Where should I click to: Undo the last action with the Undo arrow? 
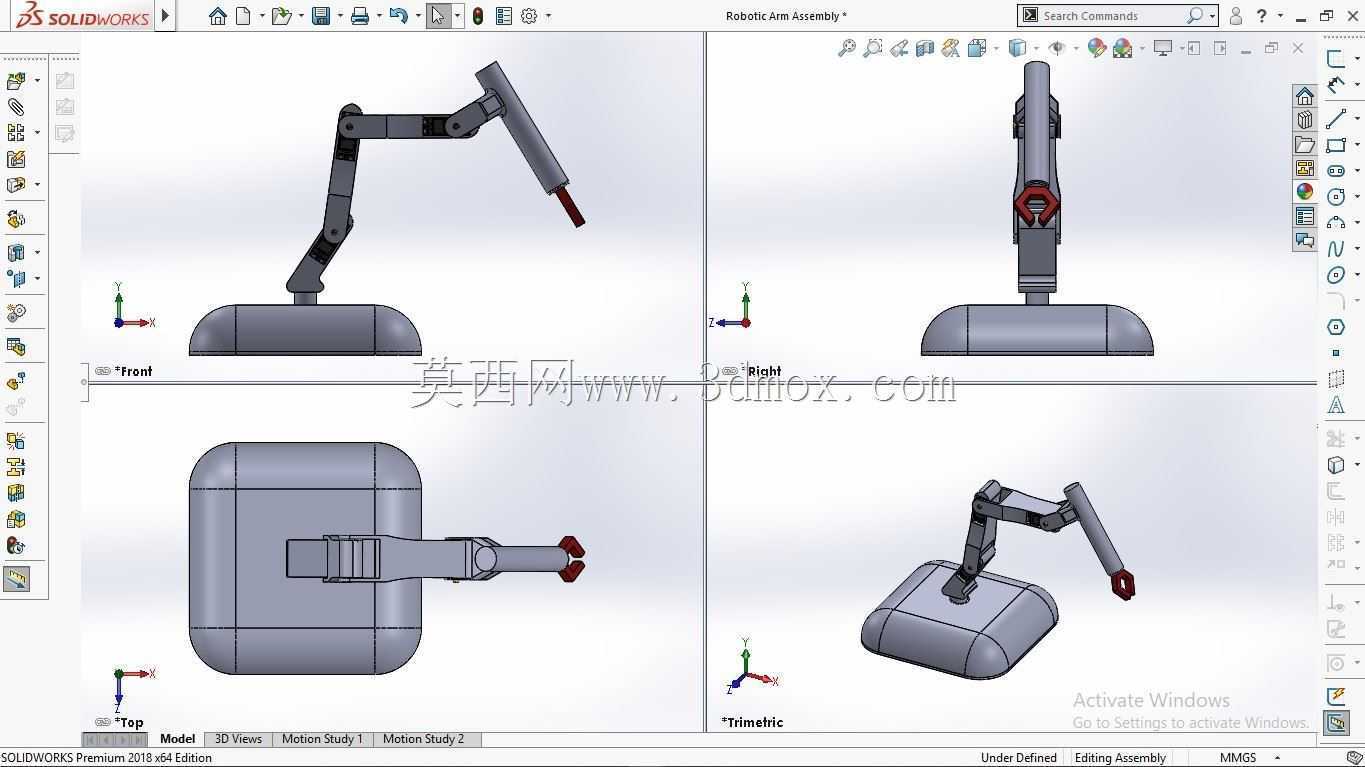coord(398,16)
